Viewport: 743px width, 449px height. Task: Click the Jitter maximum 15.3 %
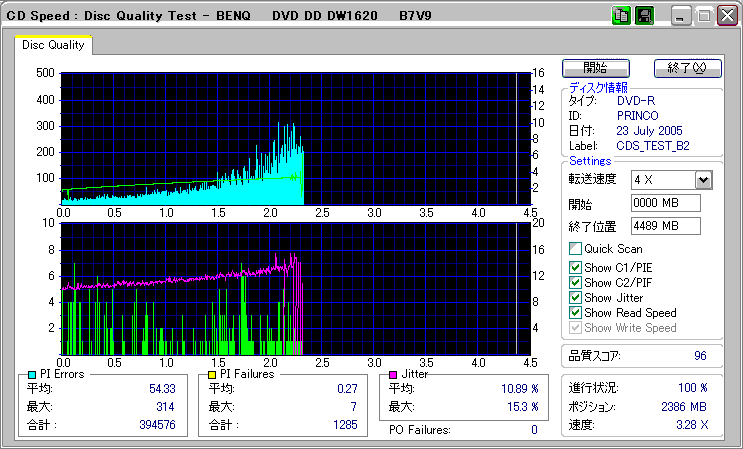click(x=523, y=407)
